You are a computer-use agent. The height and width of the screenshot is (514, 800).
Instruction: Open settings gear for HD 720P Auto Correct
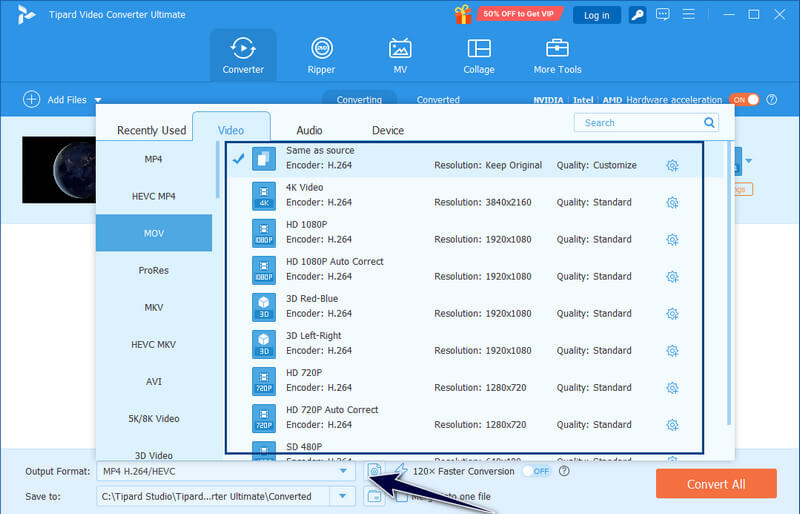[672, 425]
